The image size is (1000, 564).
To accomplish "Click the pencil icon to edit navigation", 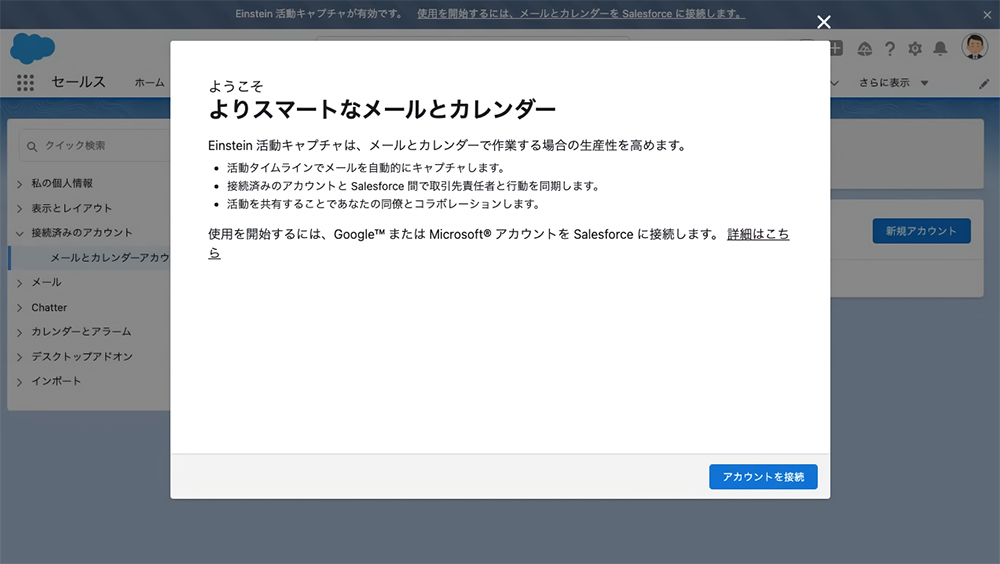I will [983, 84].
